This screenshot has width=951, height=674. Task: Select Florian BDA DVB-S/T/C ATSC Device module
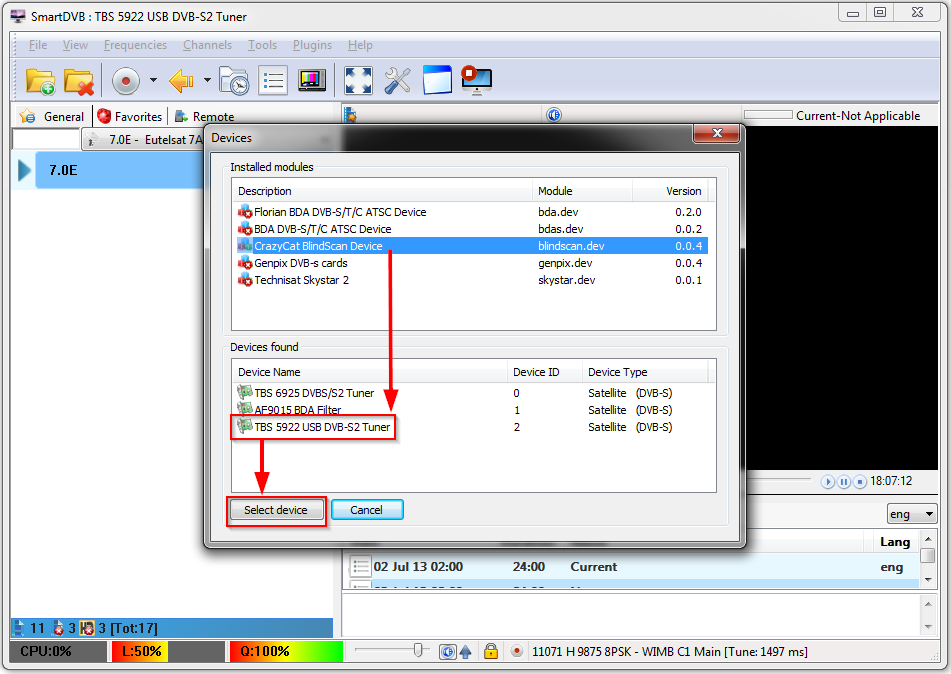click(x=470, y=212)
